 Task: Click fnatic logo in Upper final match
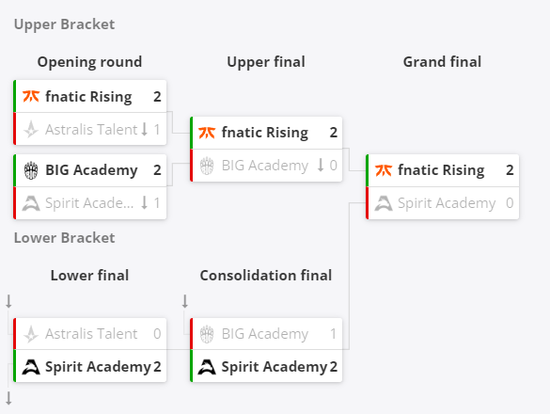tap(207, 133)
